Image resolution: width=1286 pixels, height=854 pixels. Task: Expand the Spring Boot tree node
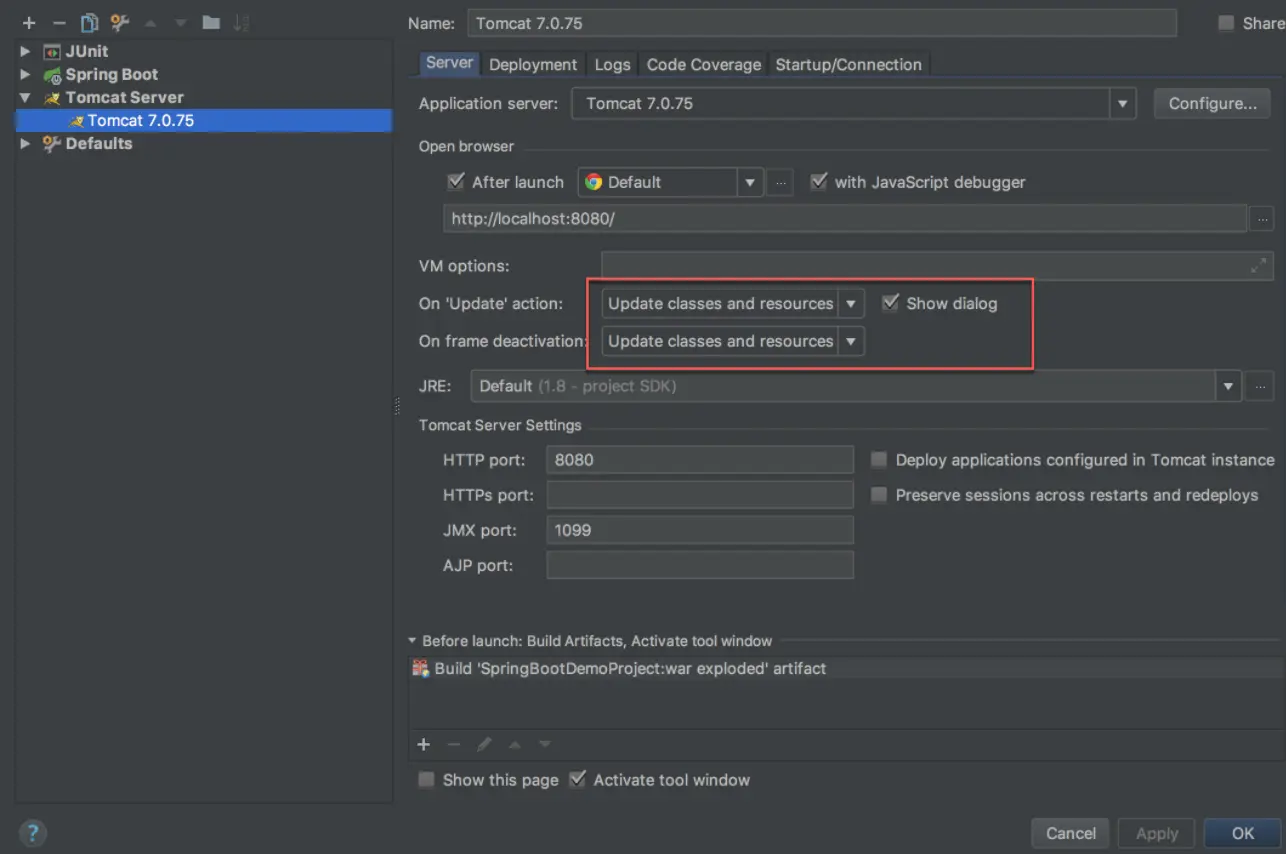26,75
